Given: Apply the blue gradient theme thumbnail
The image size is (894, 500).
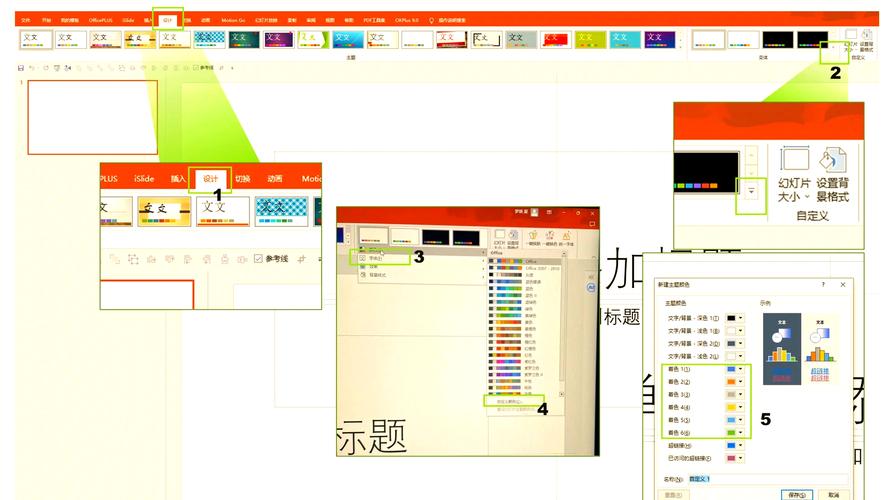Looking at the screenshot, I should 348,39.
